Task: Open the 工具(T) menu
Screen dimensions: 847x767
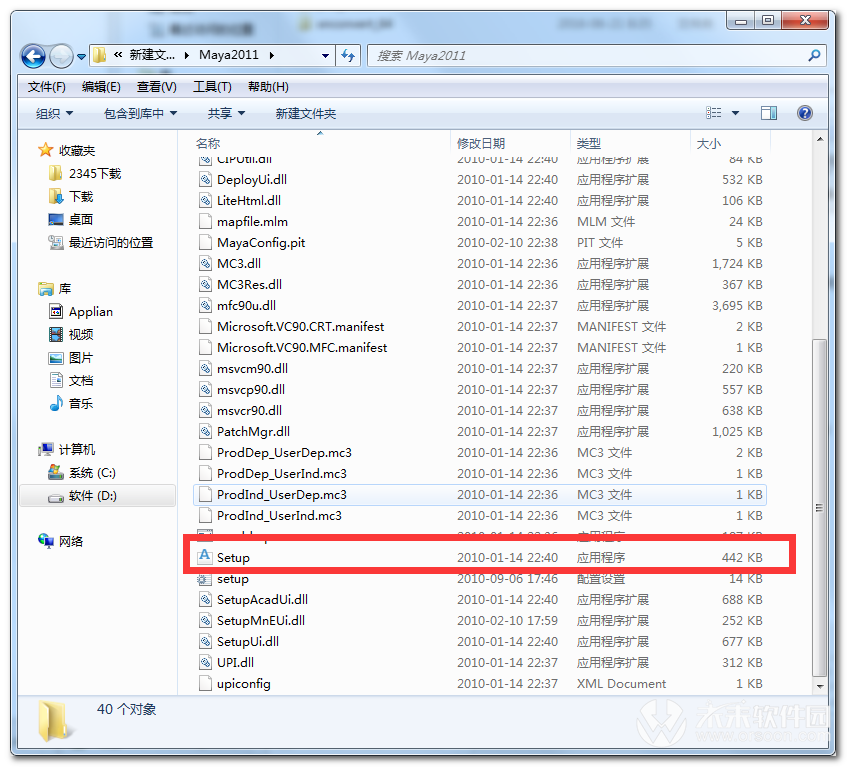Action: click(212, 87)
